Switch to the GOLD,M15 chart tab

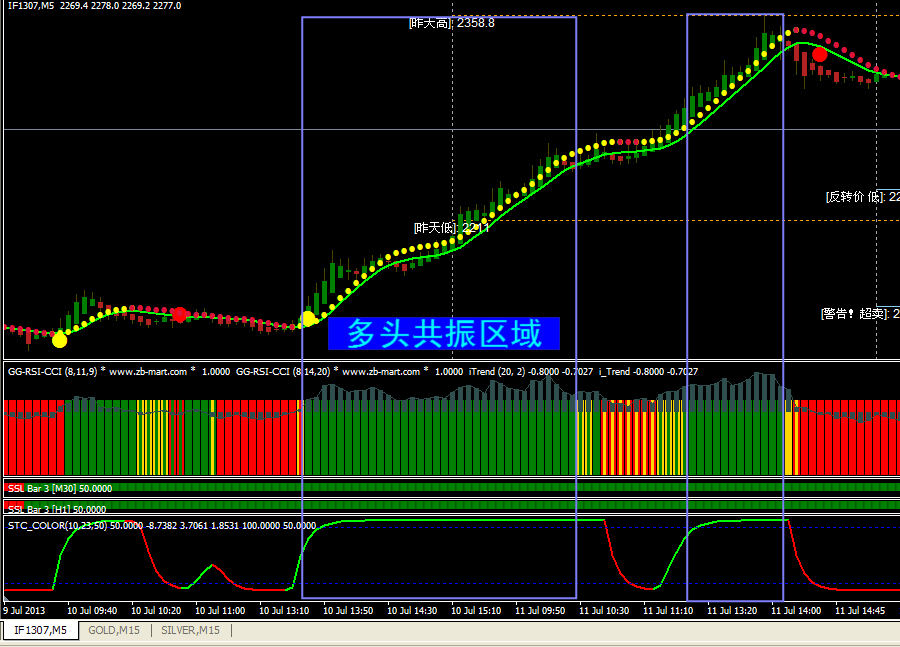[x=113, y=630]
